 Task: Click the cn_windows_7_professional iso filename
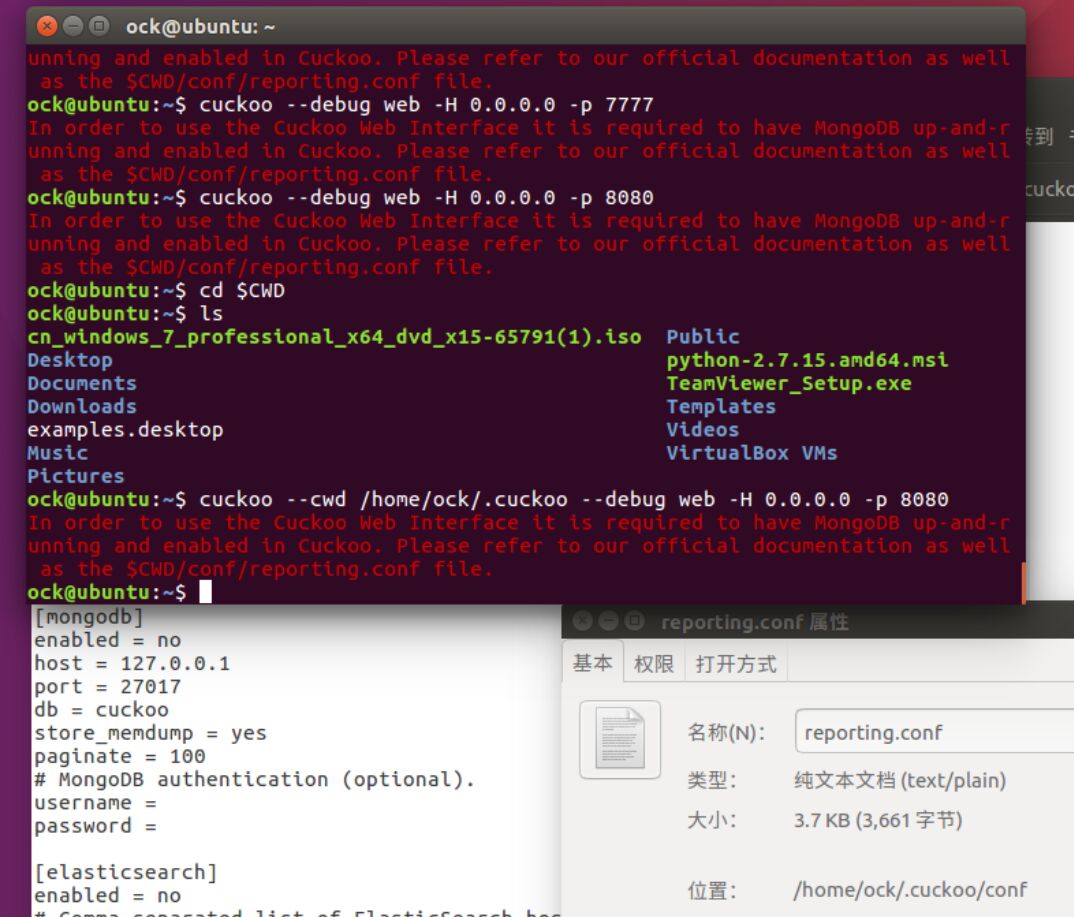[x=334, y=337]
